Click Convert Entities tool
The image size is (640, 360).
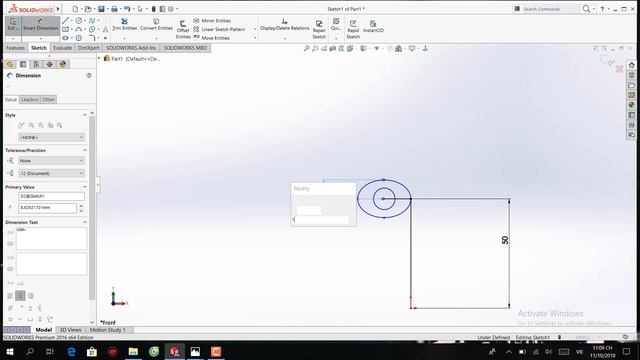pos(156,24)
